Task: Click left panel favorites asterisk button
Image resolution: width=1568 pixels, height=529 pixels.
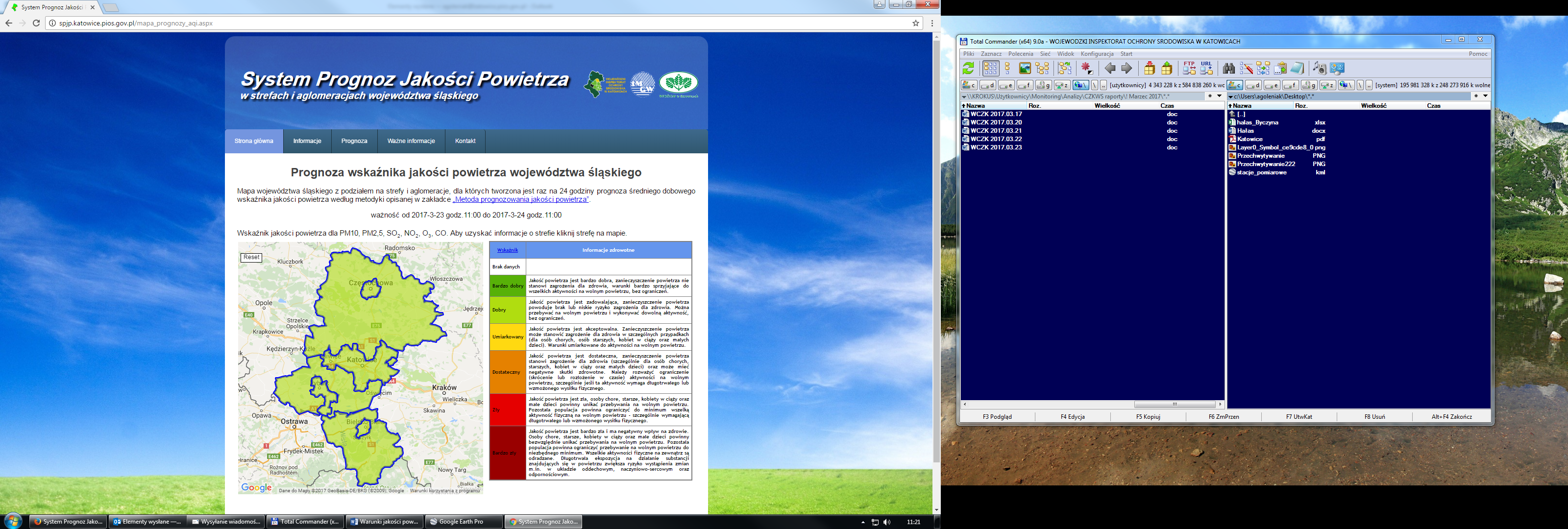Action: [x=1209, y=96]
